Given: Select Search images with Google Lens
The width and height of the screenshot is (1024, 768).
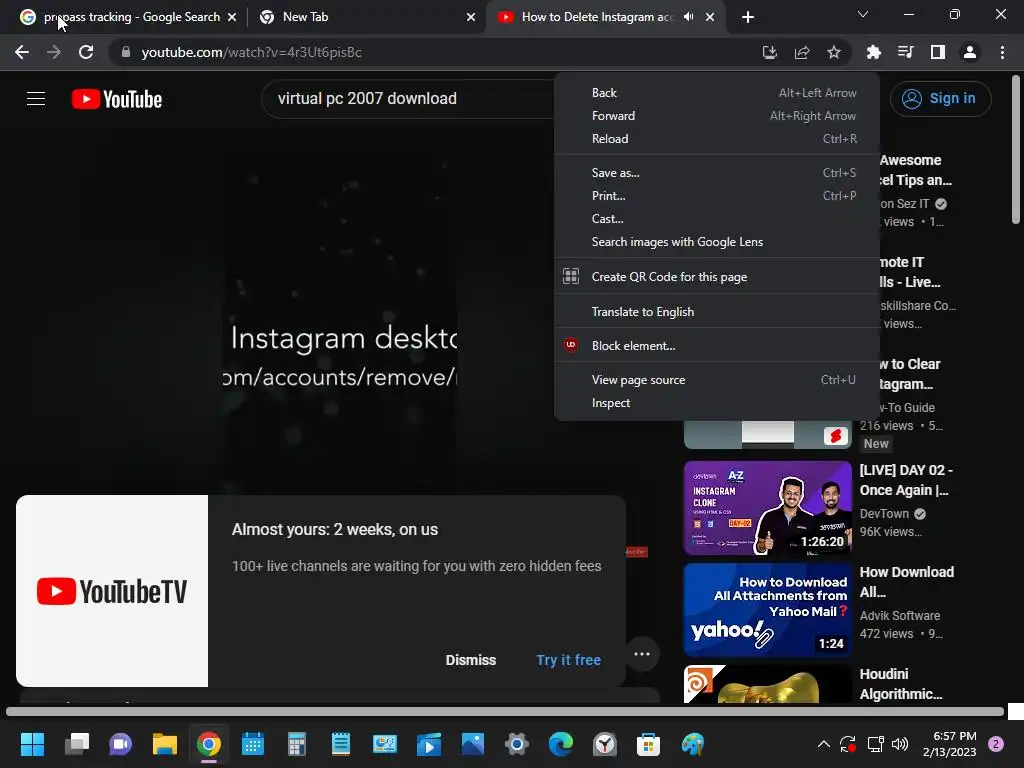Looking at the screenshot, I should coord(717,242).
